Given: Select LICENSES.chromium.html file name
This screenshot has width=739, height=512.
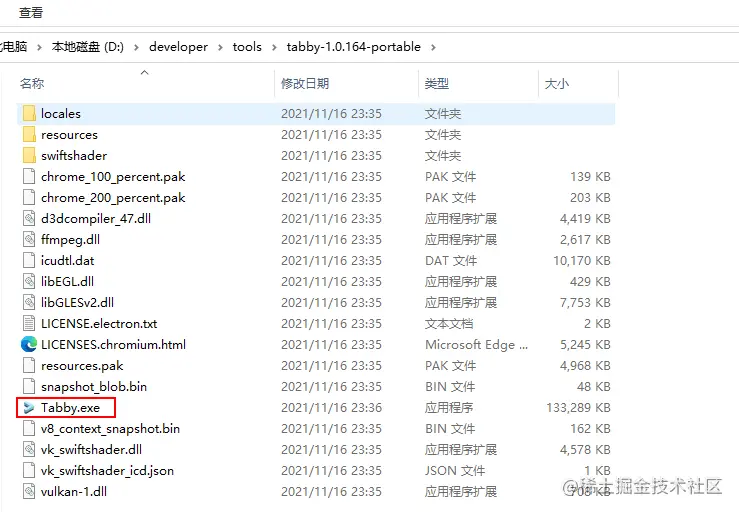Looking at the screenshot, I should click(113, 345).
